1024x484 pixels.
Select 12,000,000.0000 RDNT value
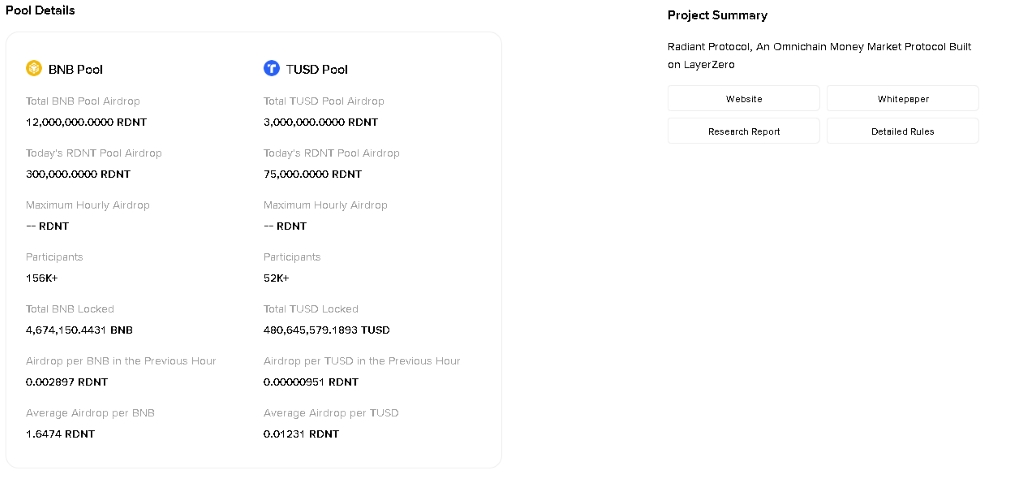point(86,122)
